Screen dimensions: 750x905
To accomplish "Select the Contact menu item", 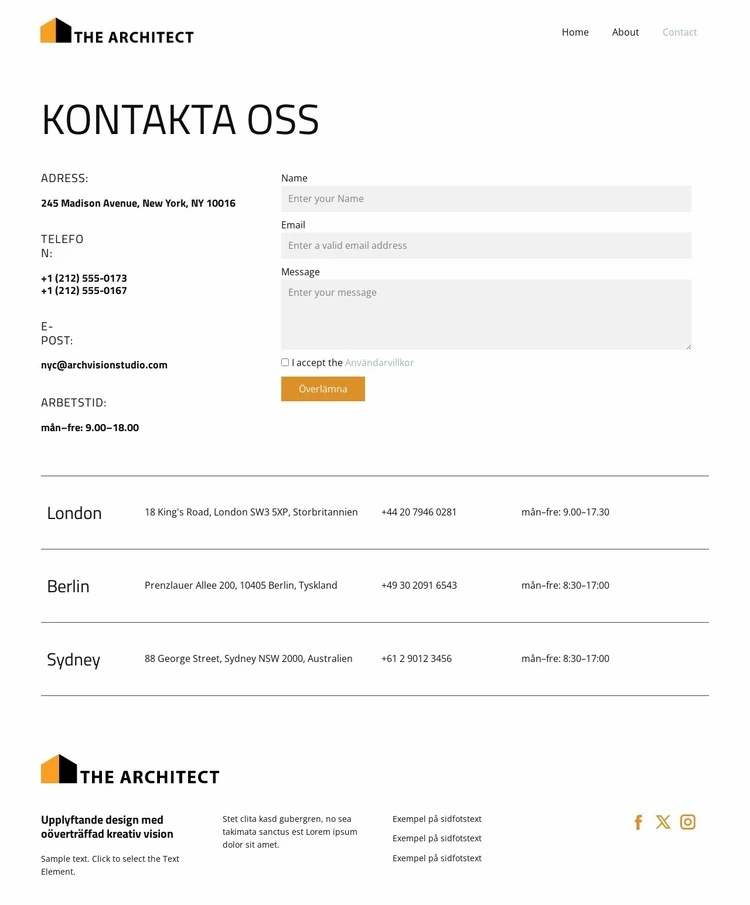I will pos(679,32).
